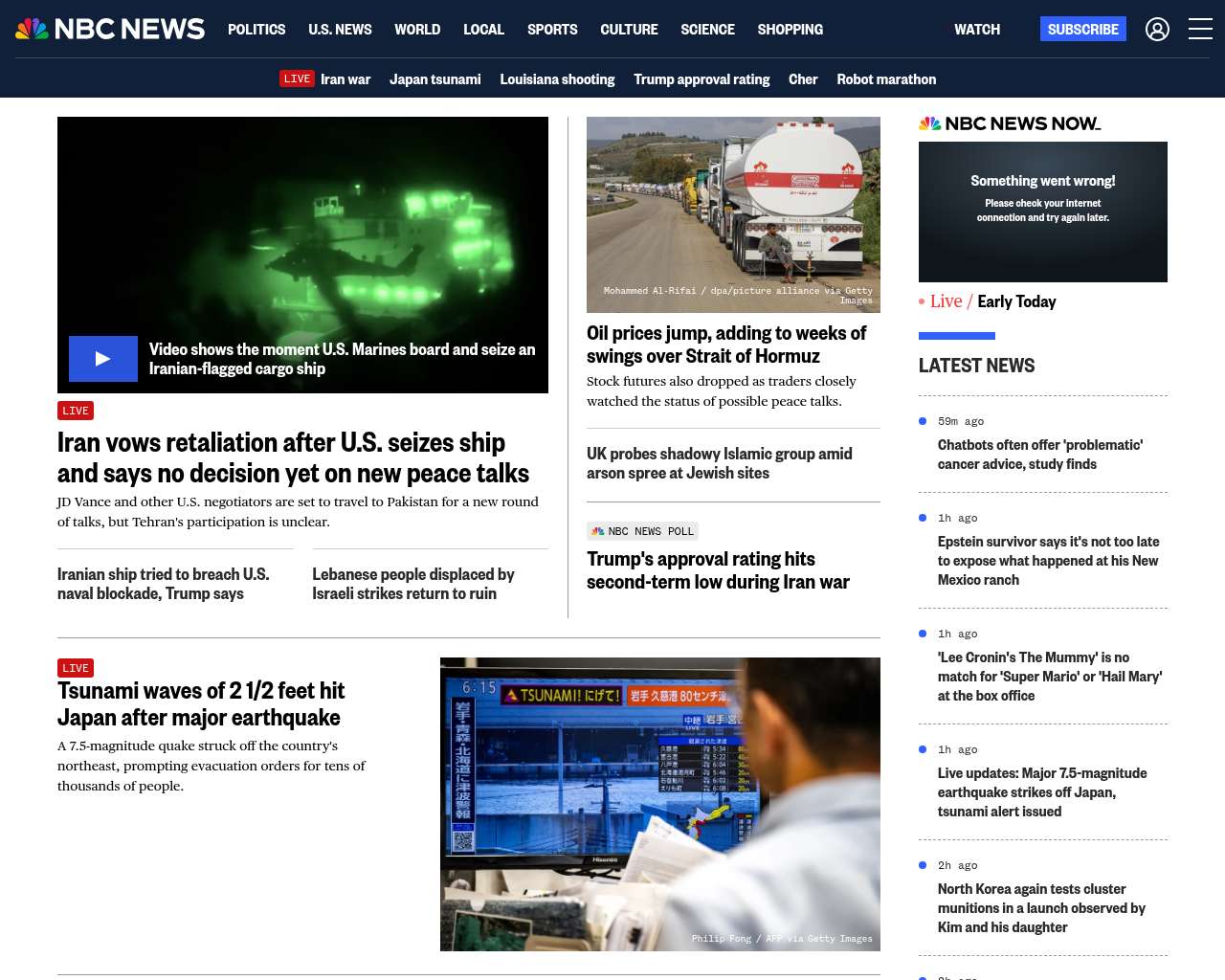Open the user account profile icon
Screen dimensions: 1225x980
pyautogui.click(x=1157, y=30)
